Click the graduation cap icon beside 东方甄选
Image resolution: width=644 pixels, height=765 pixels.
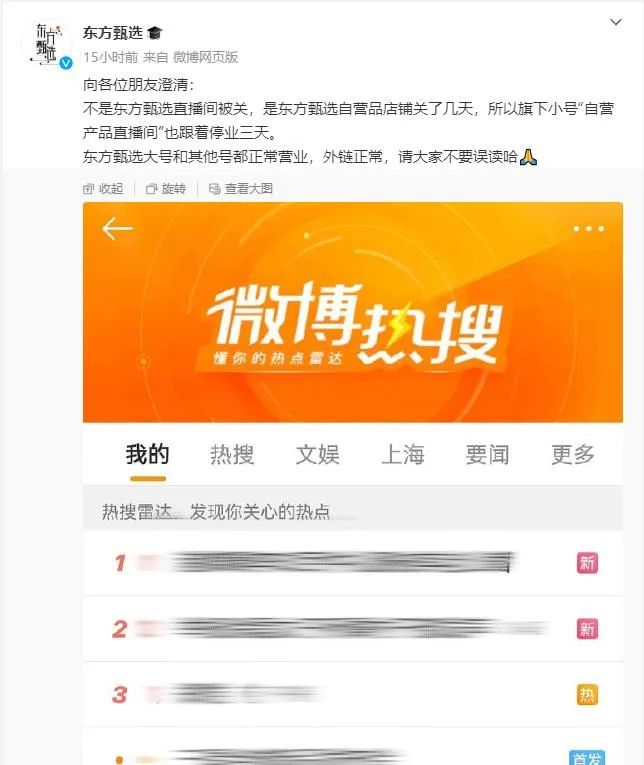tap(154, 33)
